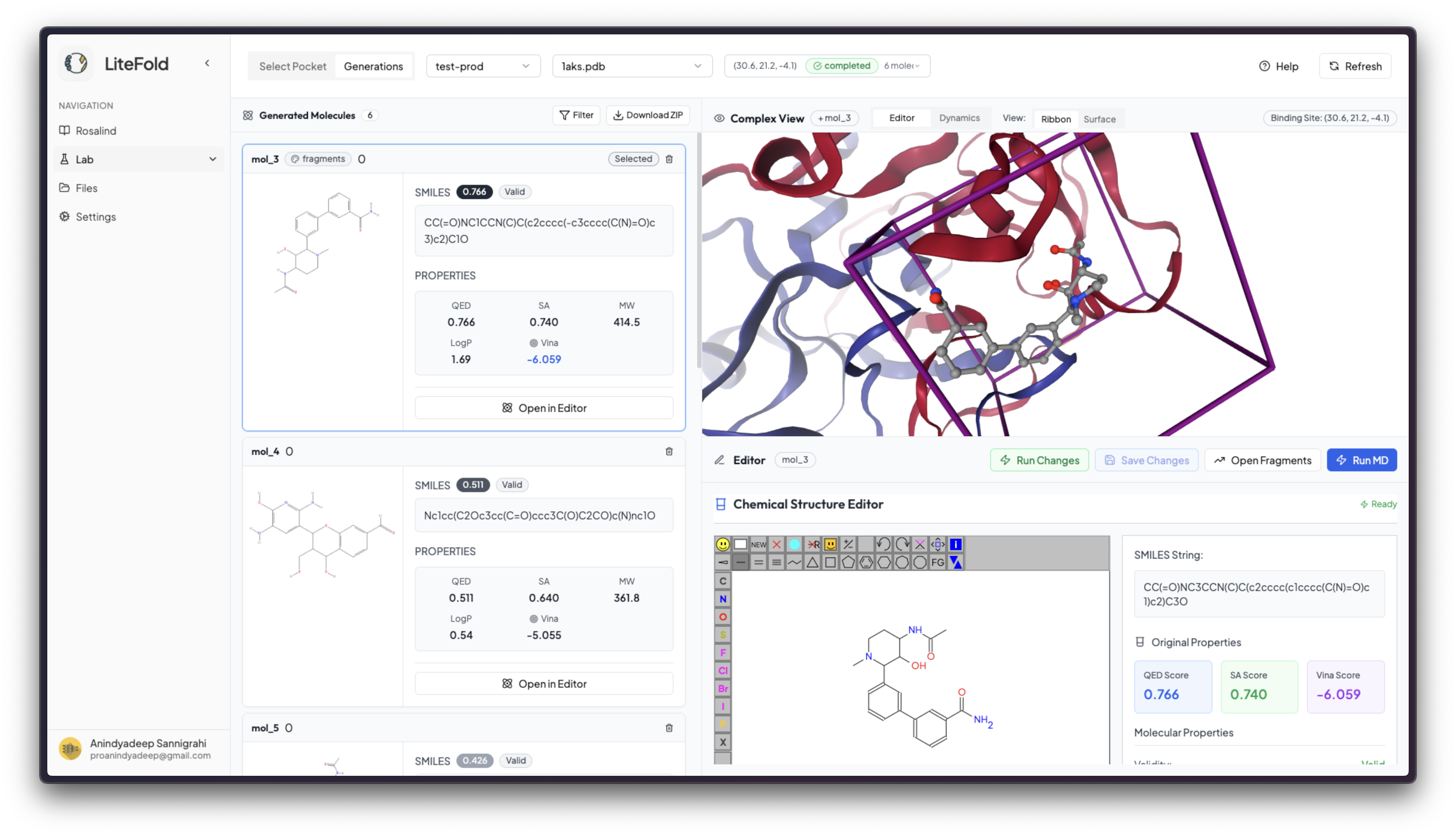Open Settings in navigation

(139, 216)
